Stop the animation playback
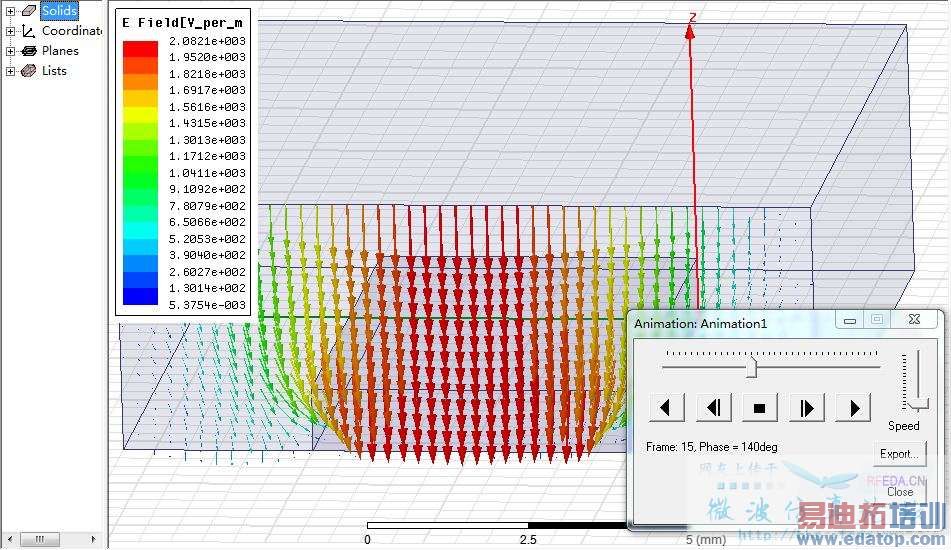This screenshot has width=951, height=550. coord(759,407)
